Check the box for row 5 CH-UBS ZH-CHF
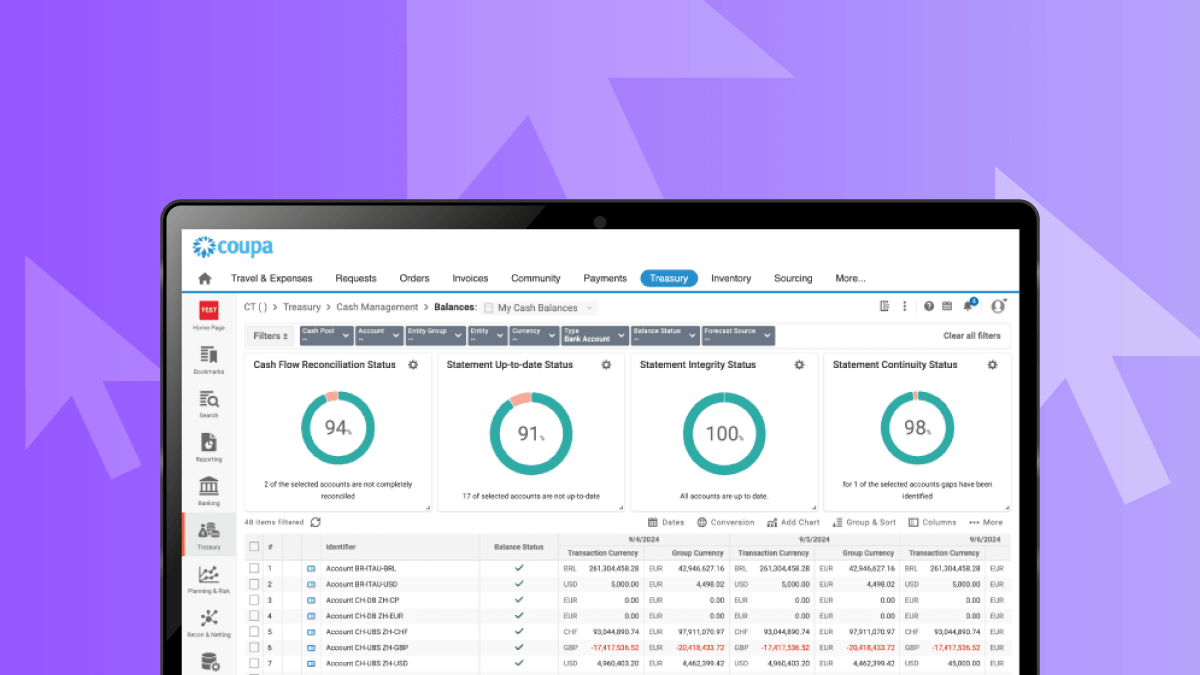The height and width of the screenshot is (675, 1200). pyautogui.click(x=254, y=632)
